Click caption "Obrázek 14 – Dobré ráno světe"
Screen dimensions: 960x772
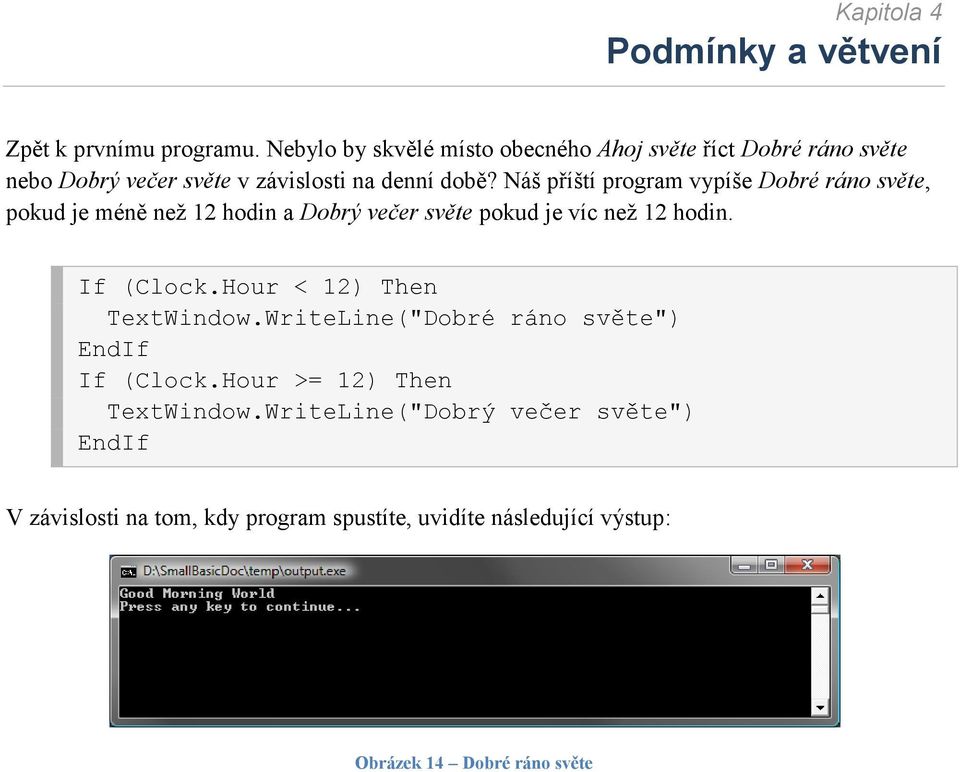click(474, 763)
